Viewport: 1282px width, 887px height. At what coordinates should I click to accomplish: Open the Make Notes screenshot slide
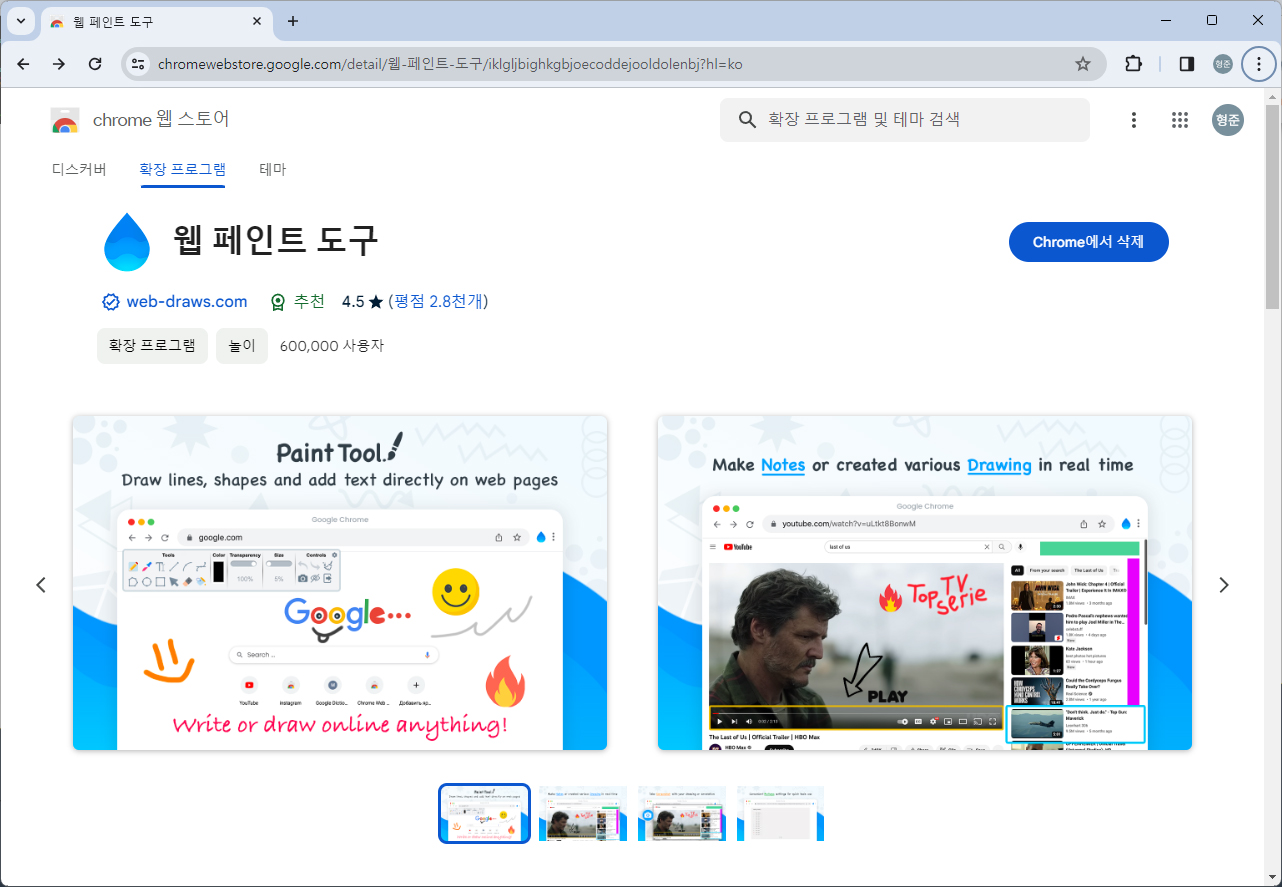pos(924,583)
